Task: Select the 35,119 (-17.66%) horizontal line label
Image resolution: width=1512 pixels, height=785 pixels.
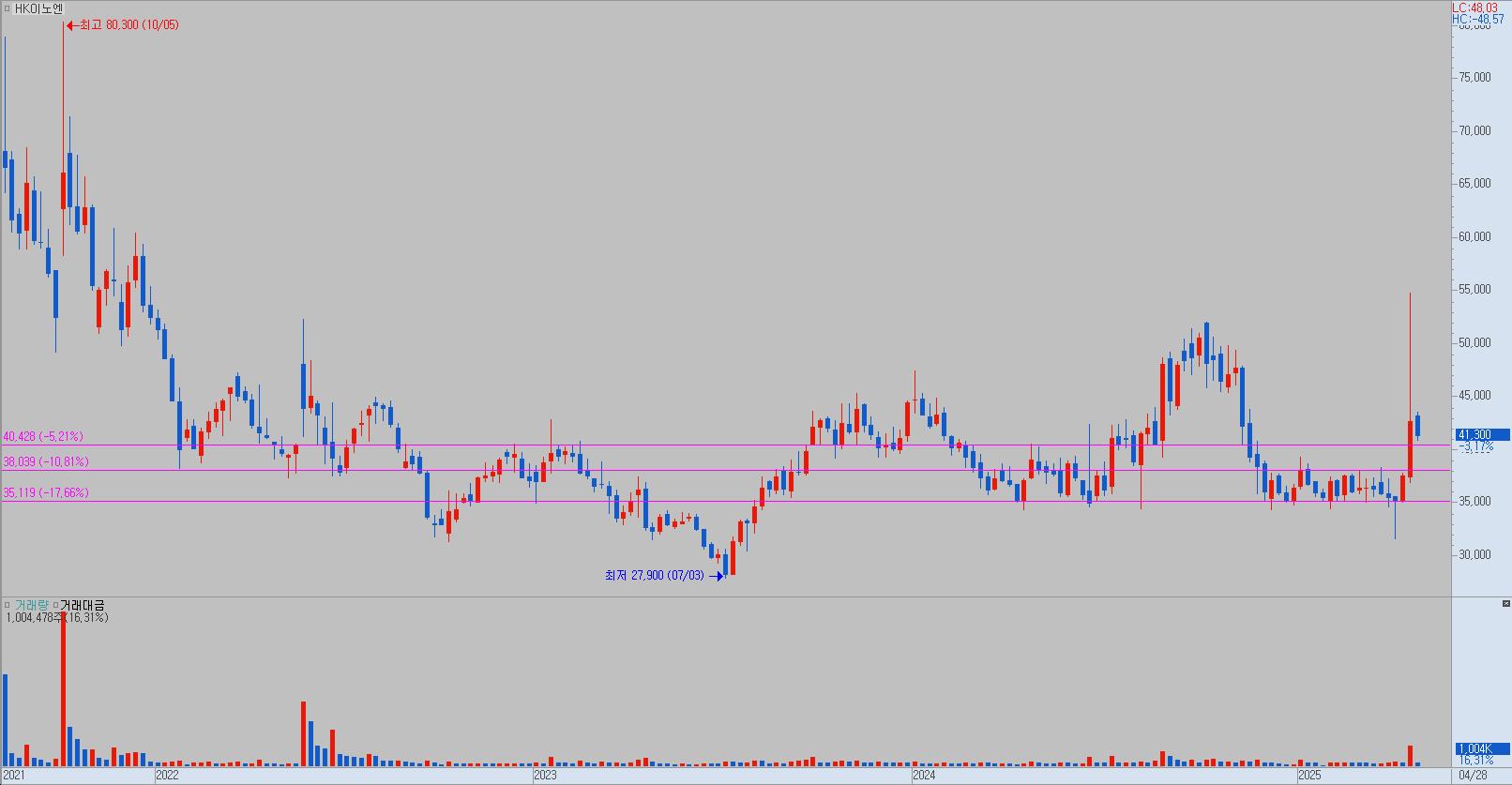Action: click(46, 492)
